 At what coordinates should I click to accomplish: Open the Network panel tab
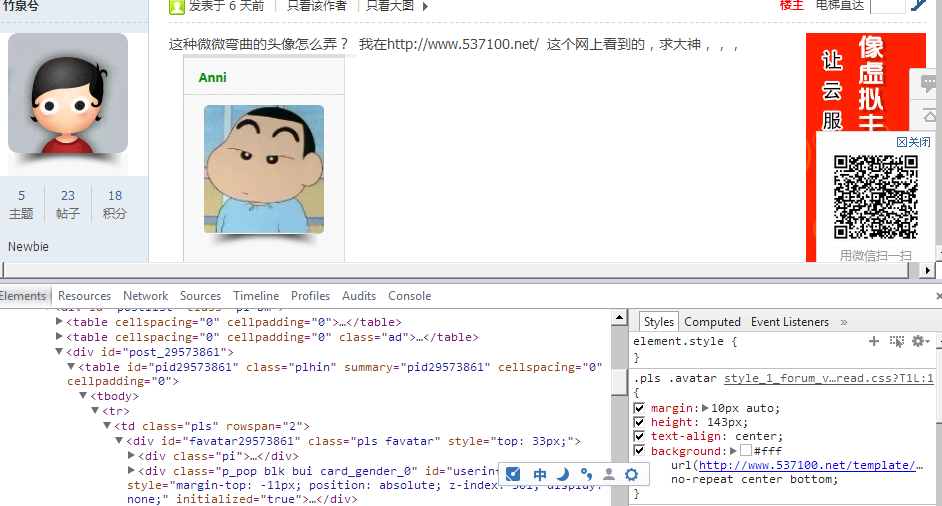pos(145,296)
